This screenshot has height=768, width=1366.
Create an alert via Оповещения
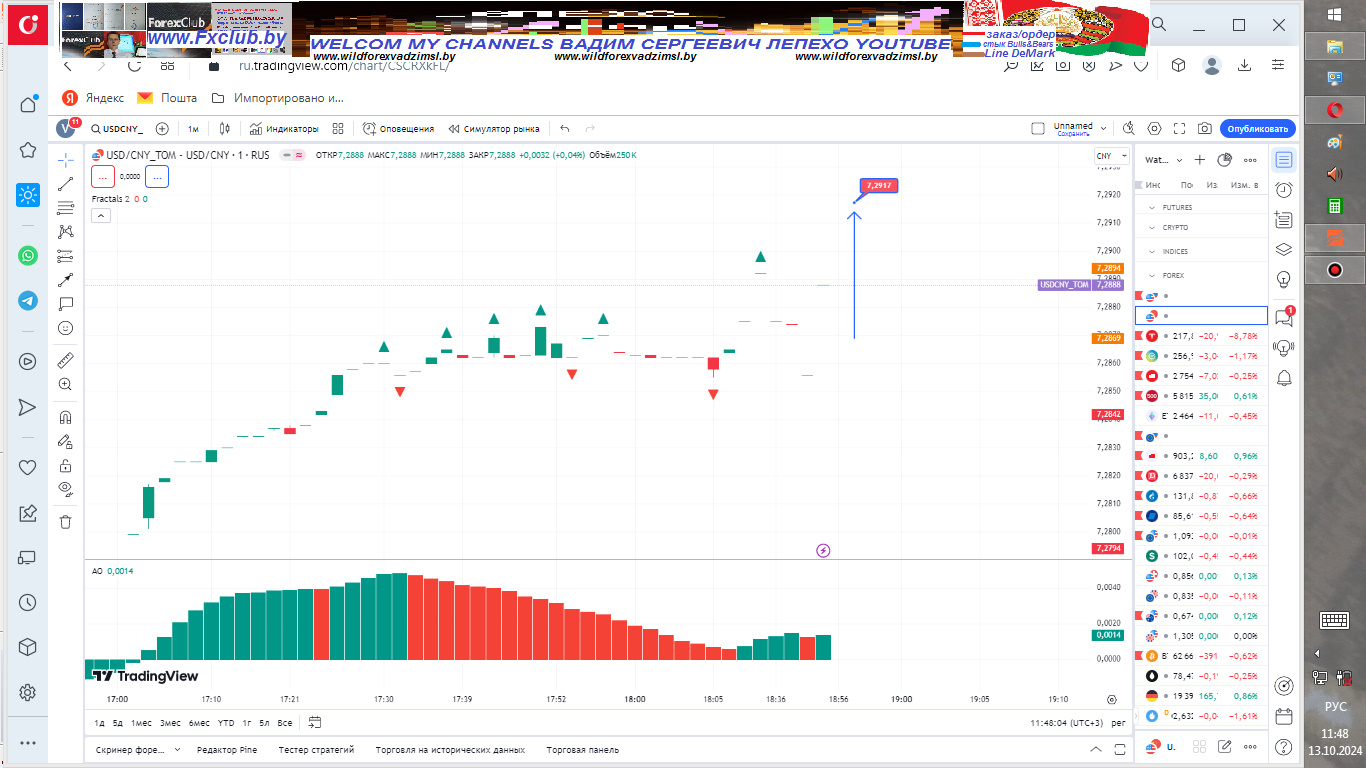click(398, 129)
